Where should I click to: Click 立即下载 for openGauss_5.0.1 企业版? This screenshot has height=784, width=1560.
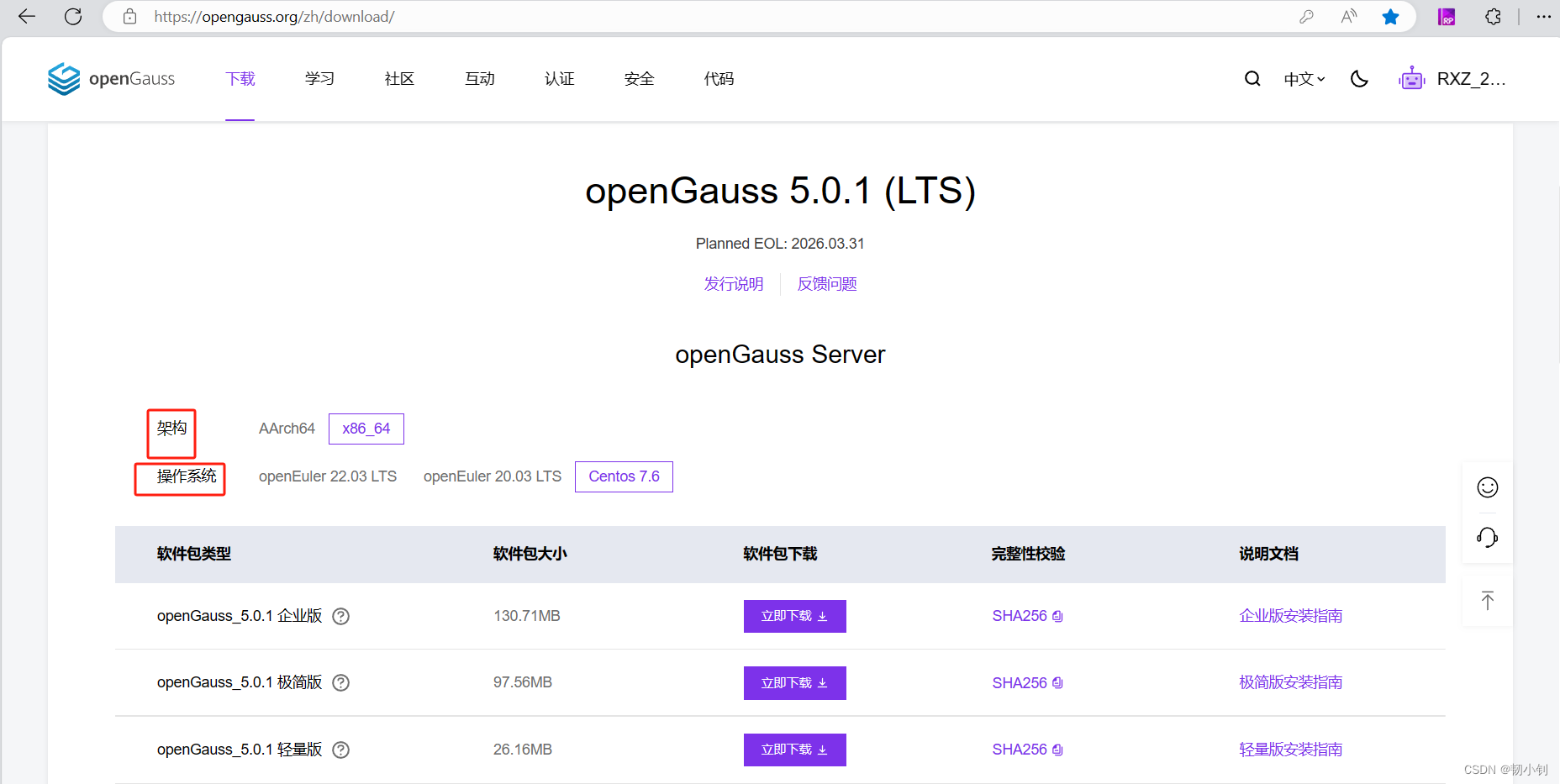click(x=793, y=616)
